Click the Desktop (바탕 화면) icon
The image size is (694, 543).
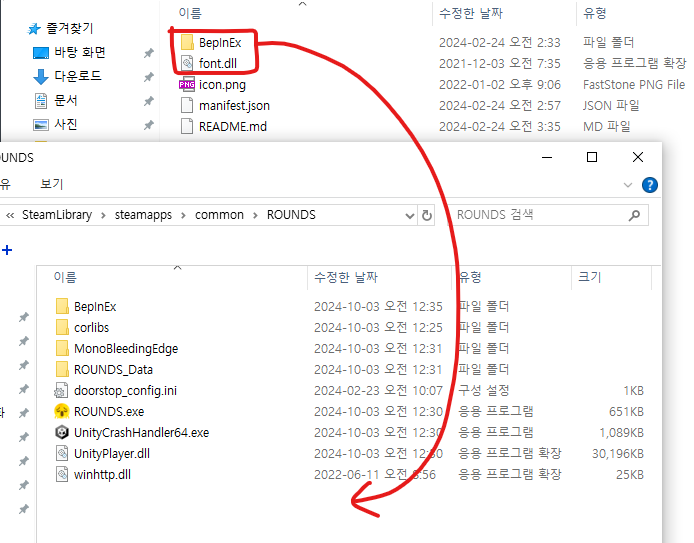(x=41, y=53)
